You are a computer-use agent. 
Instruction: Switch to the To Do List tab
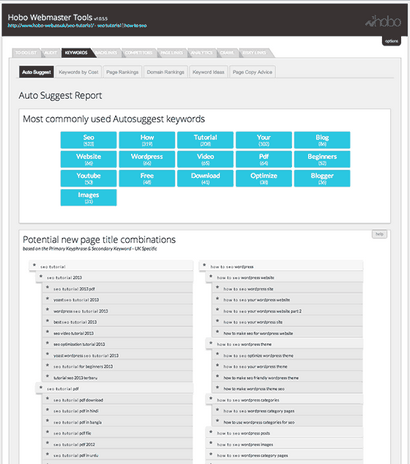point(26,53)
